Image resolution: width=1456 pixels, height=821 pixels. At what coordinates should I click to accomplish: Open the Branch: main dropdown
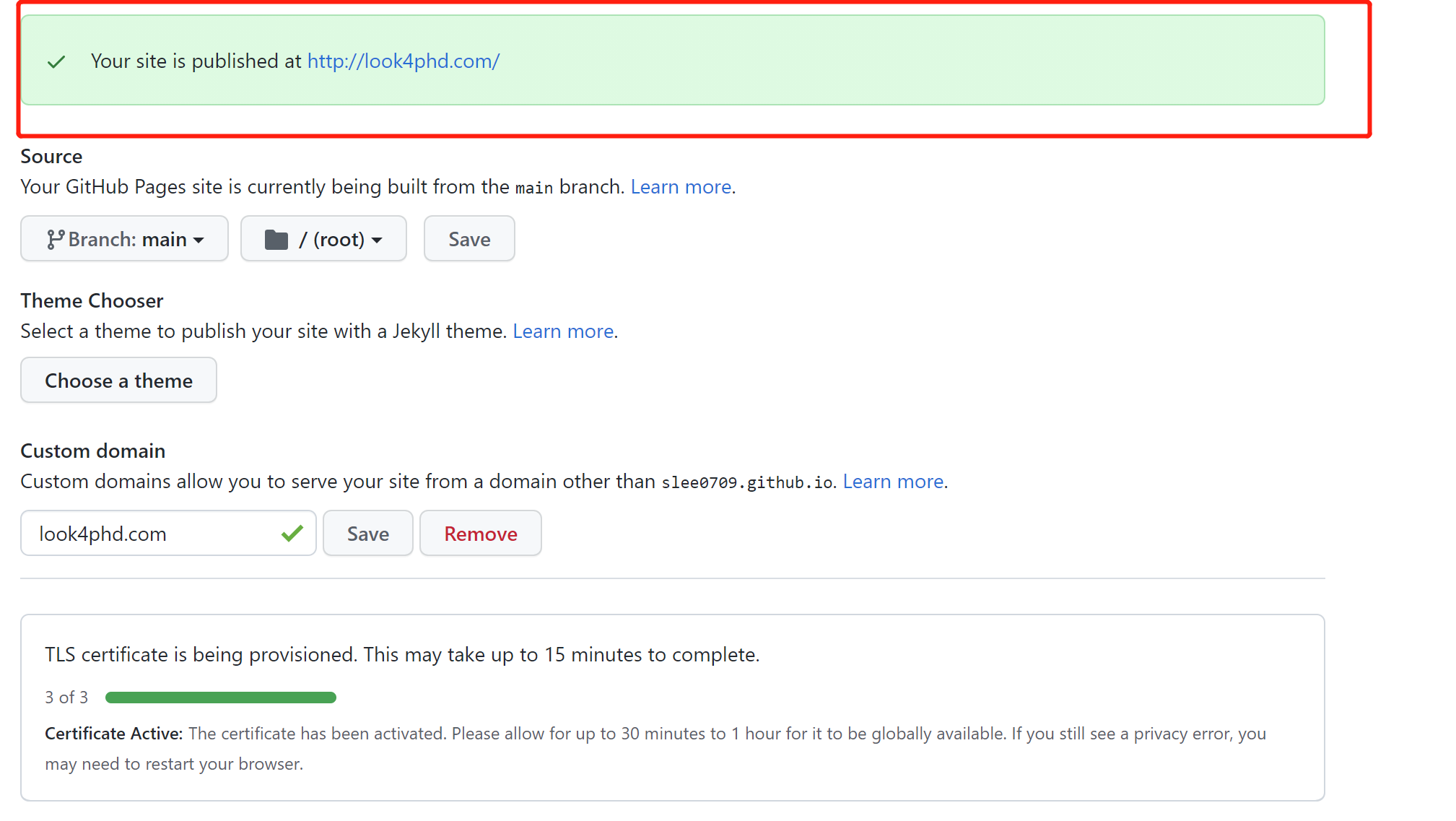pyautogui.click(x=124, y=239)
